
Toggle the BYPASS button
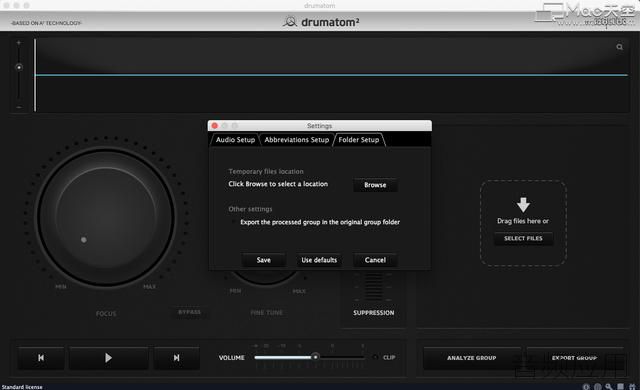(189, 312)
